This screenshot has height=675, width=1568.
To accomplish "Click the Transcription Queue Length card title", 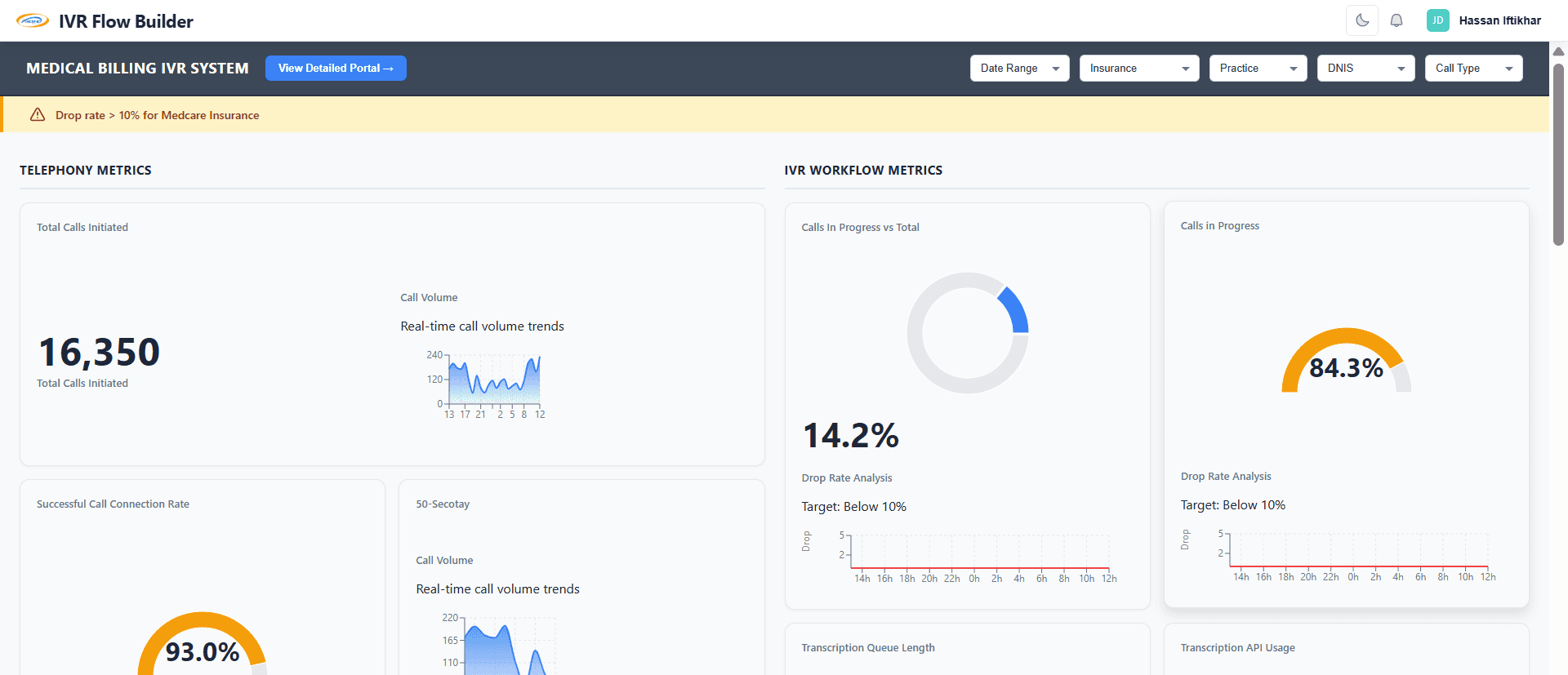I will [868, 648].
